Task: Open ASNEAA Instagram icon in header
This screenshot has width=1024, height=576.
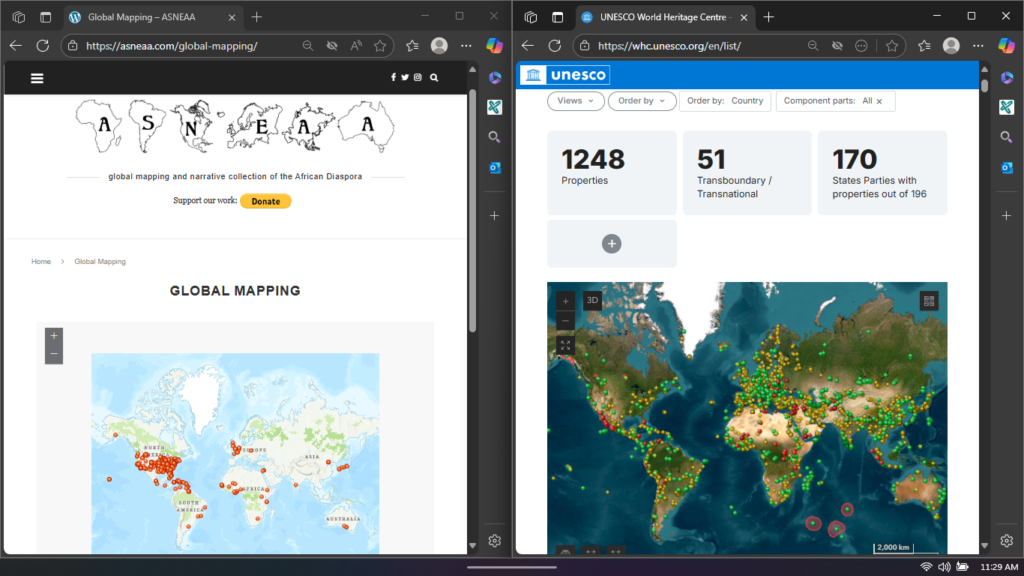Action: (x=418, y=78)
